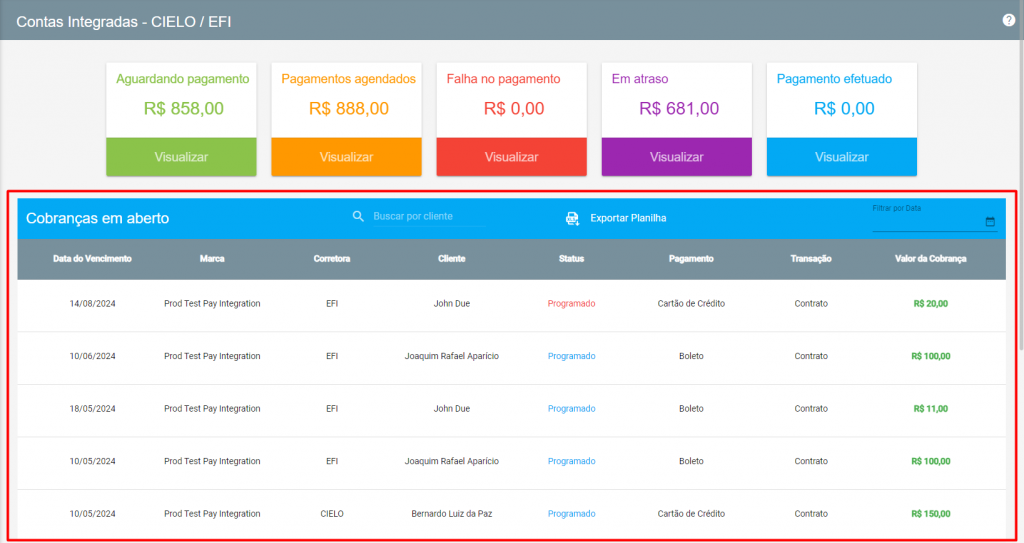Click the Em atraso card title

pos(640,79)
